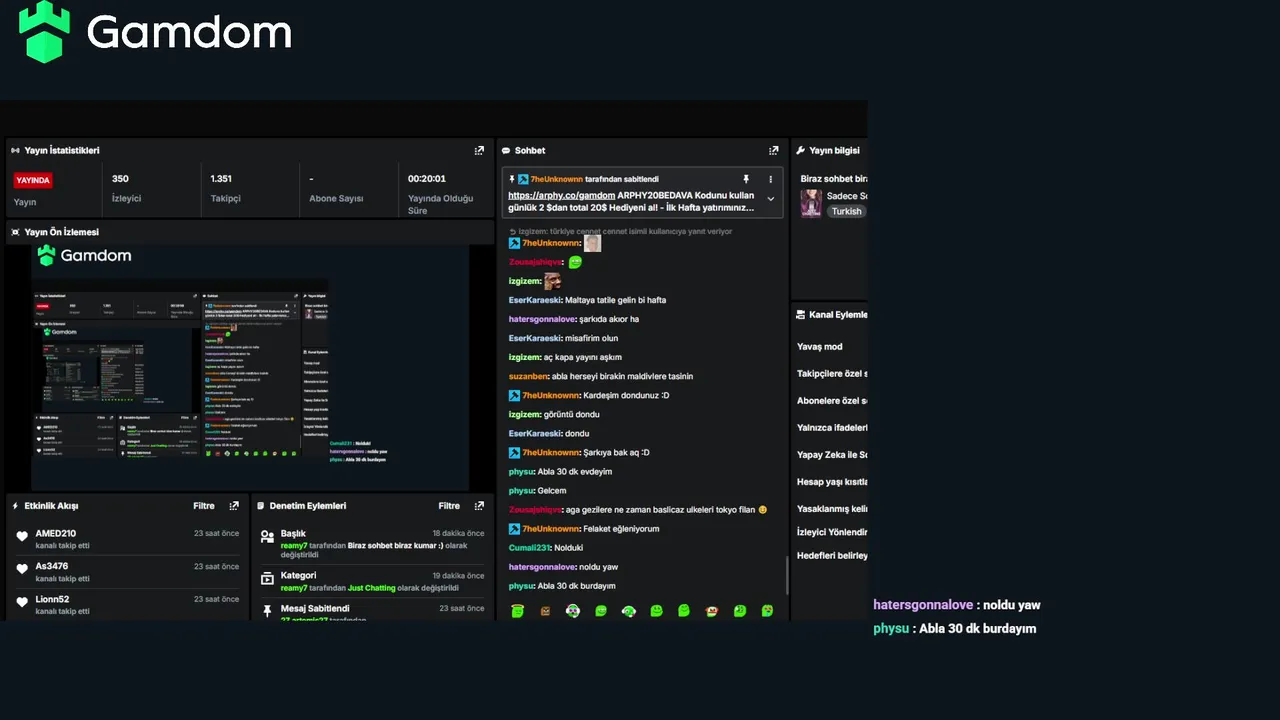Click the red YAYINDA live badge
The image size is (1280, 720).
pos(33,180)
